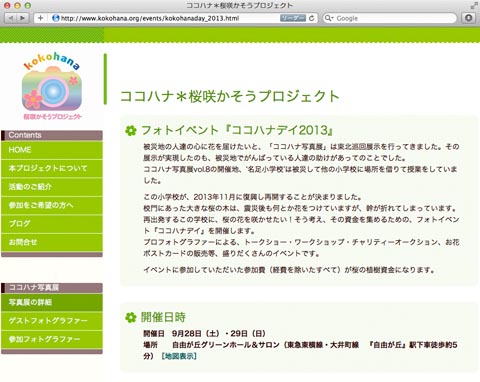This screenshot has width=480, height=382.
Task: Select 写真展の詳細 in the sidebar
Action: click(52, 302)
